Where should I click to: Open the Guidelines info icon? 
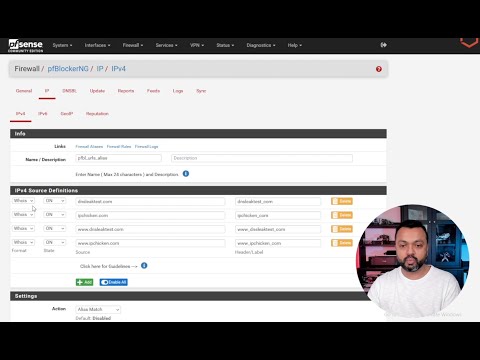[x=144, y=266]
